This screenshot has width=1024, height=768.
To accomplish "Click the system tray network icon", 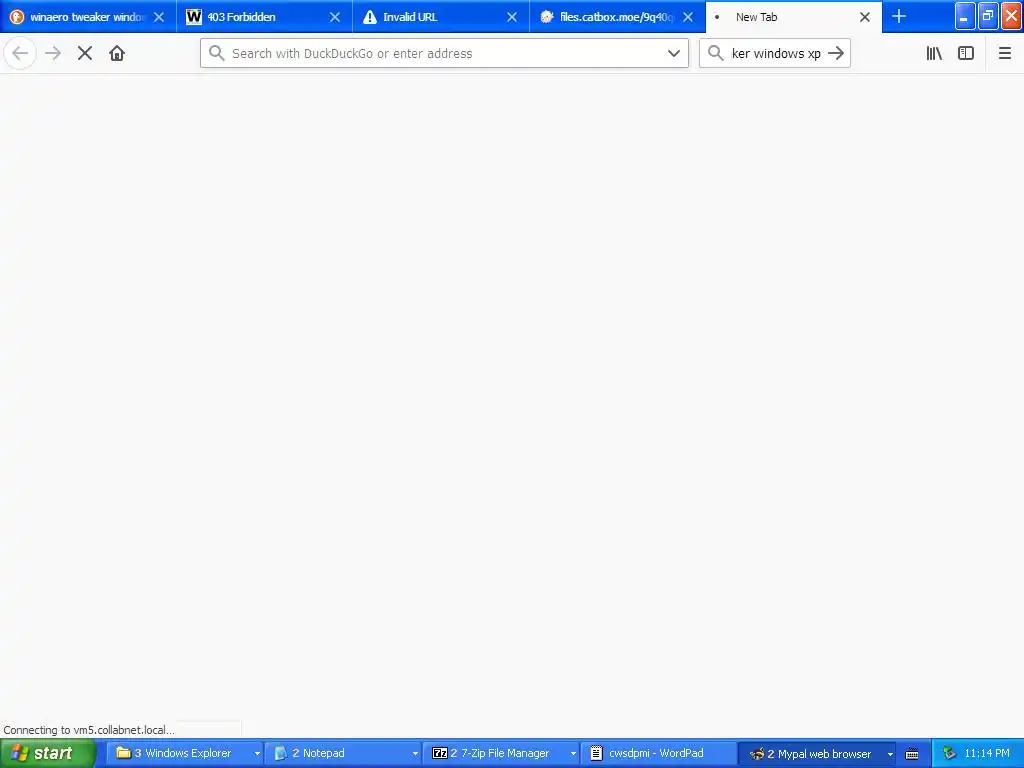I will click(x=950, y=754).
